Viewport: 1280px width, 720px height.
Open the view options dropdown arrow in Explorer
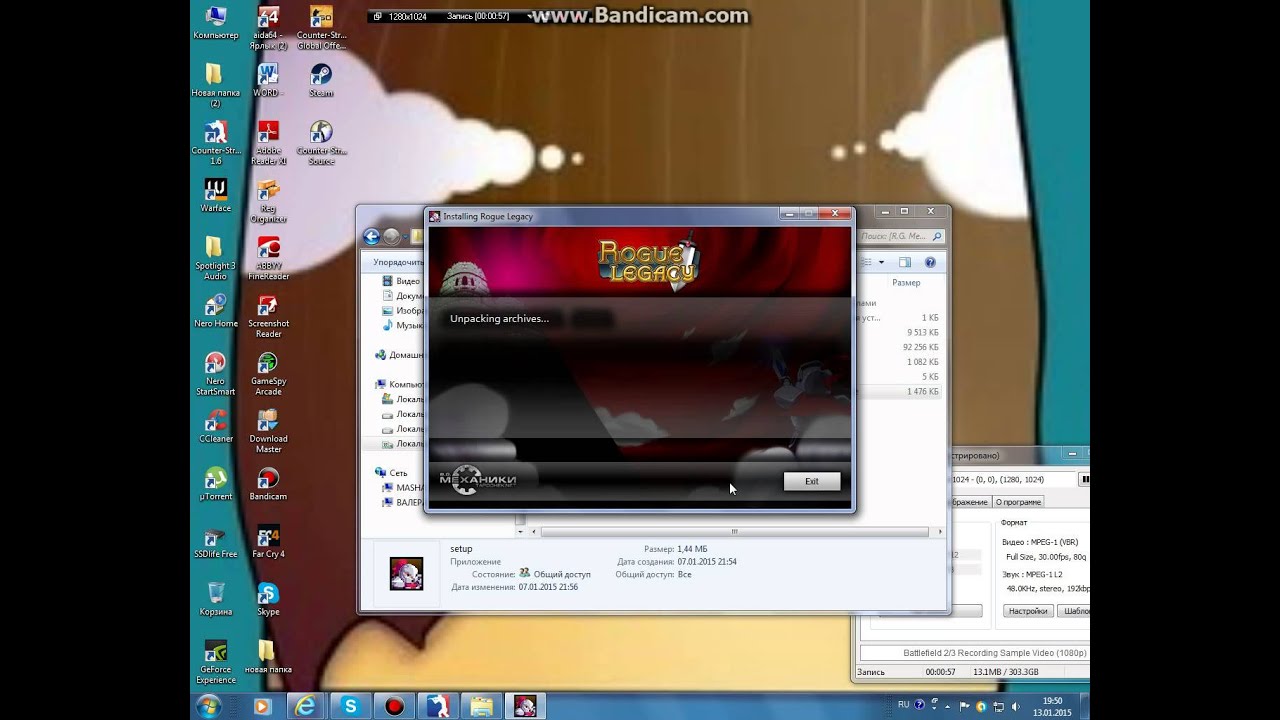coord(881,262)
